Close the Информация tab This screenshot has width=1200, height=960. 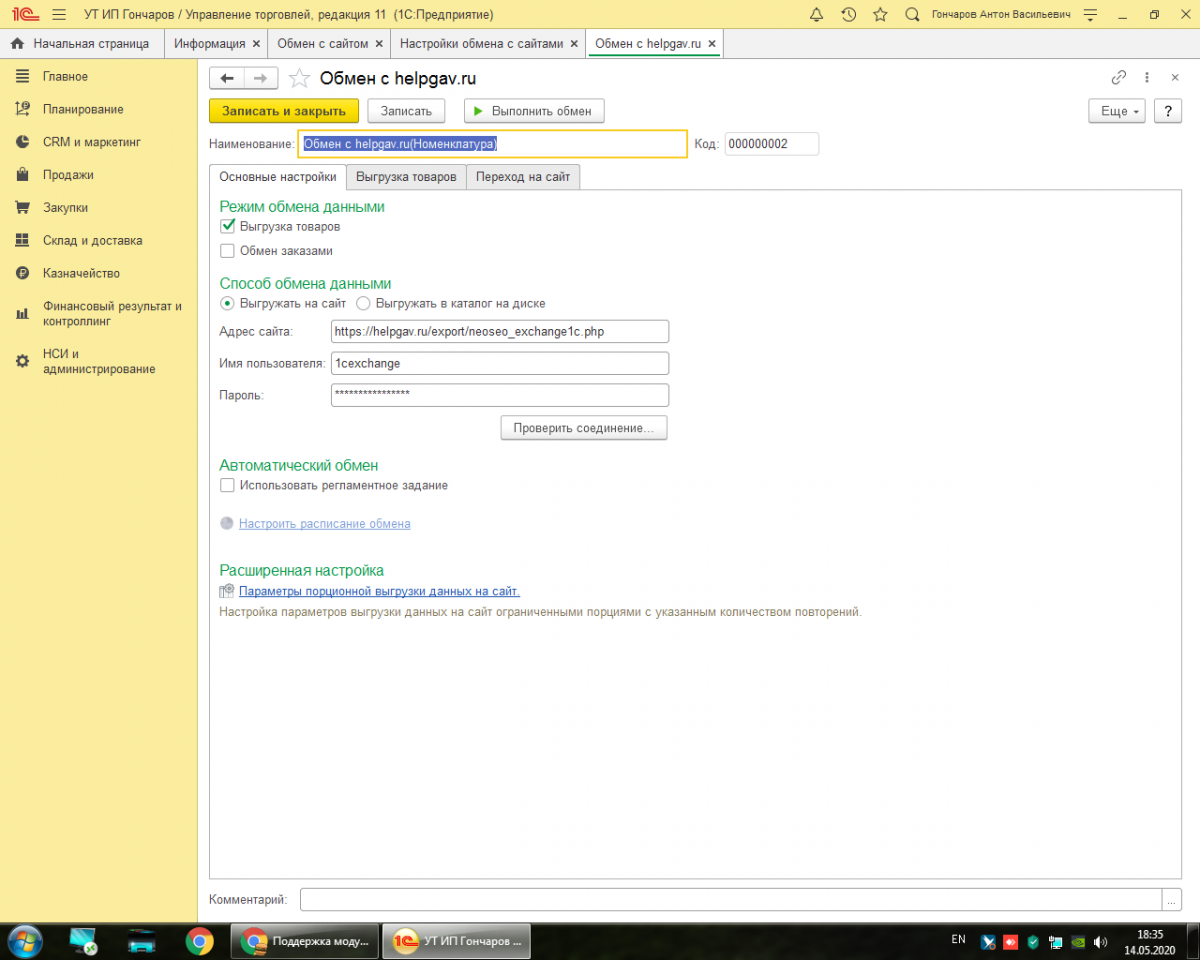256,44
